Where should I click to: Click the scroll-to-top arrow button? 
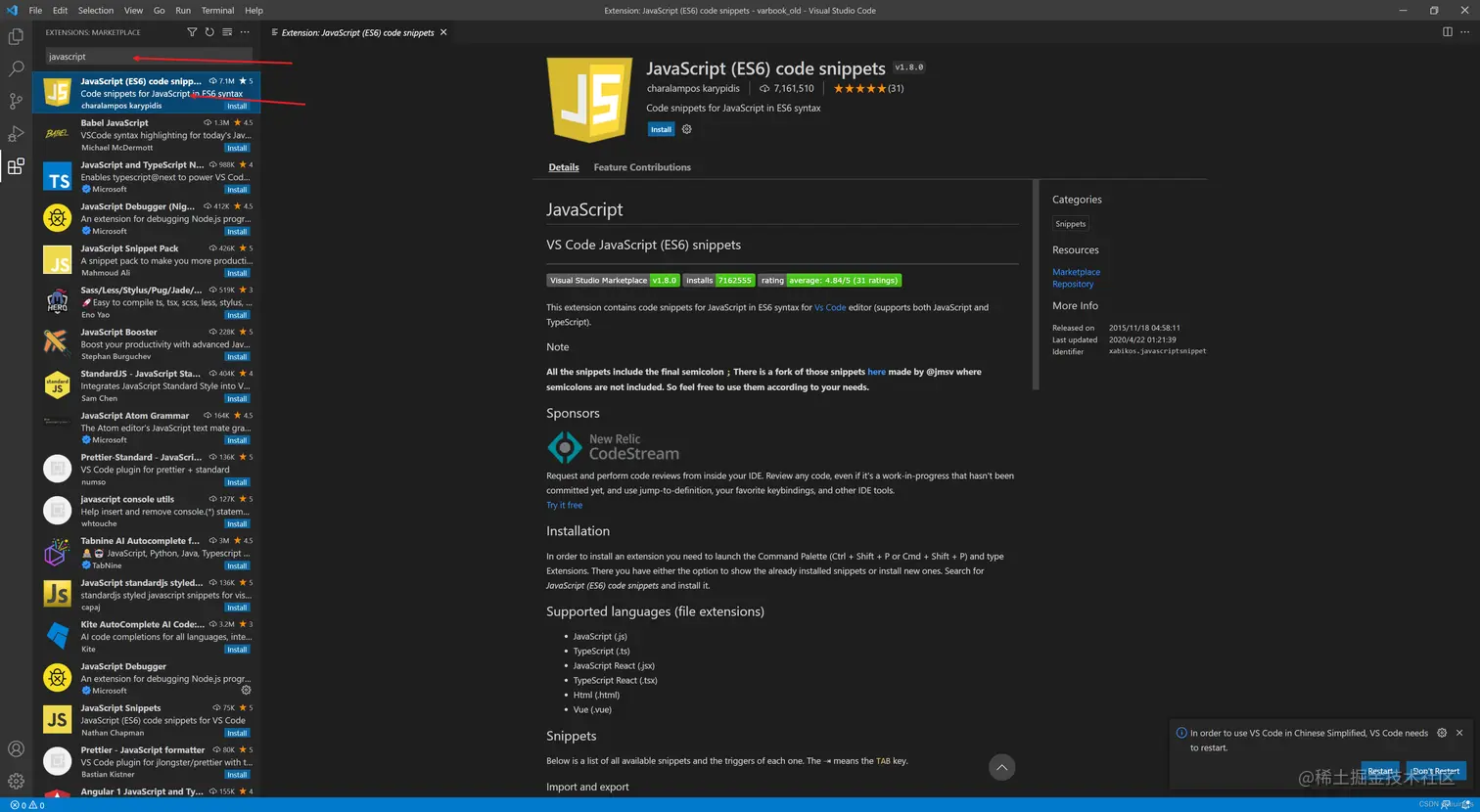[x=1001, y=767]
